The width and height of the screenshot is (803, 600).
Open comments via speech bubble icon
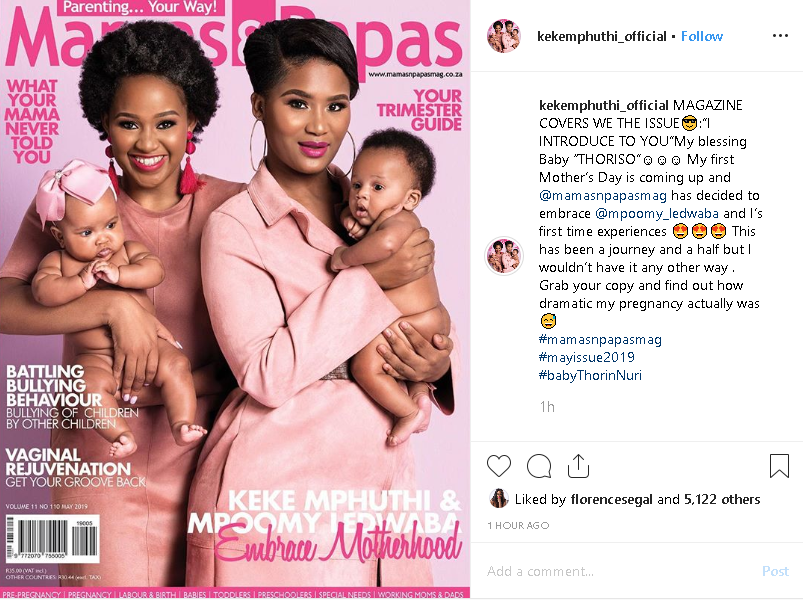(x=539, y=466)
